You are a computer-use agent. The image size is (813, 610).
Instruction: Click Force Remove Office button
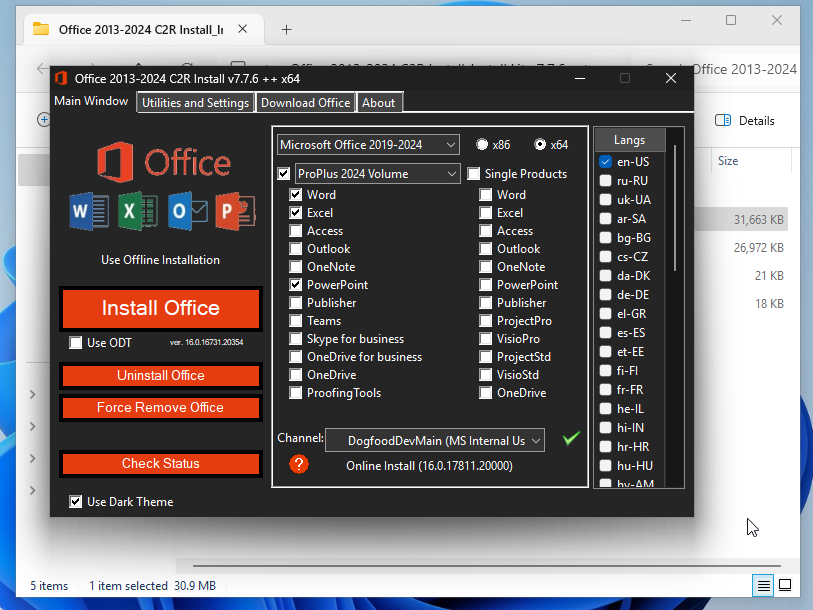pos(161,408)
